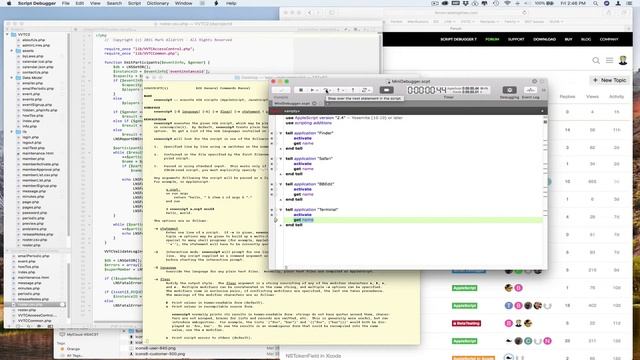Collapse the tell application "Finder" block
Image resolution: width=640 pixels, height=360 pixels.
click(280, 133)
